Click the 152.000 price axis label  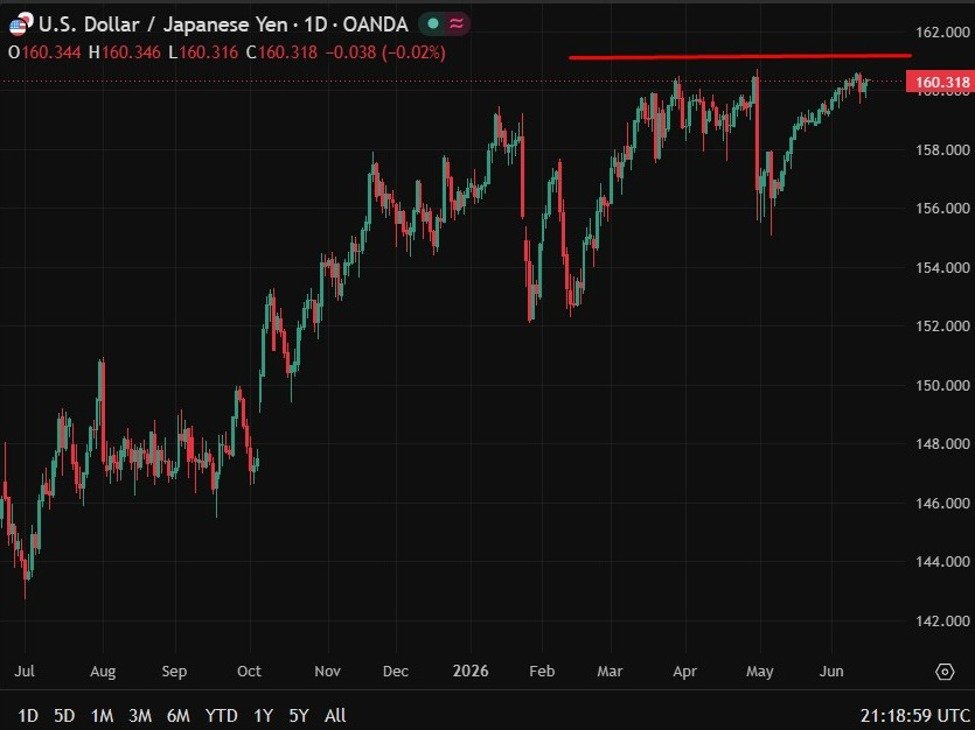943,326
